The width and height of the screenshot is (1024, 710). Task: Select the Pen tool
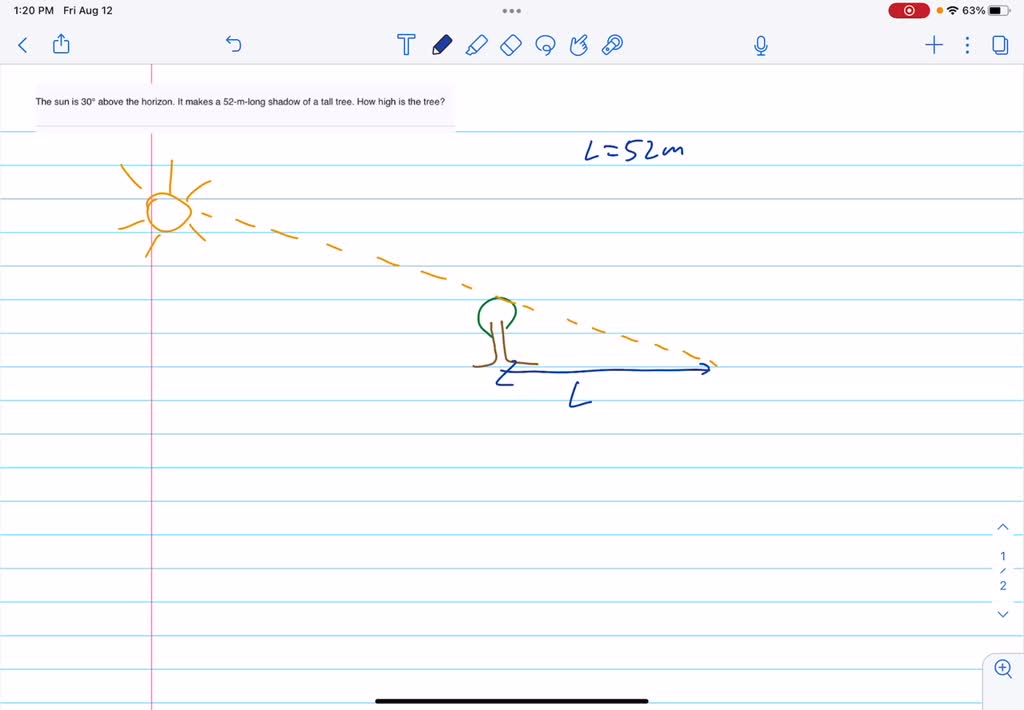tap(441, 45)
